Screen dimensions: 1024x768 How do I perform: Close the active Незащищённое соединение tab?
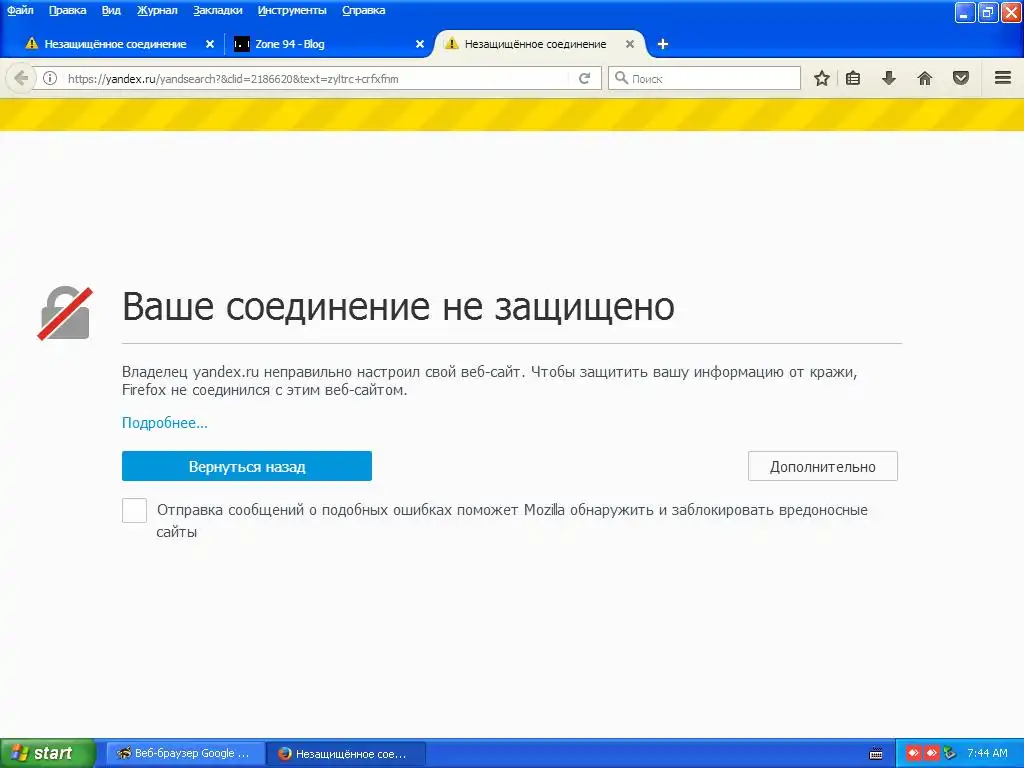click(x=630, y=44)
